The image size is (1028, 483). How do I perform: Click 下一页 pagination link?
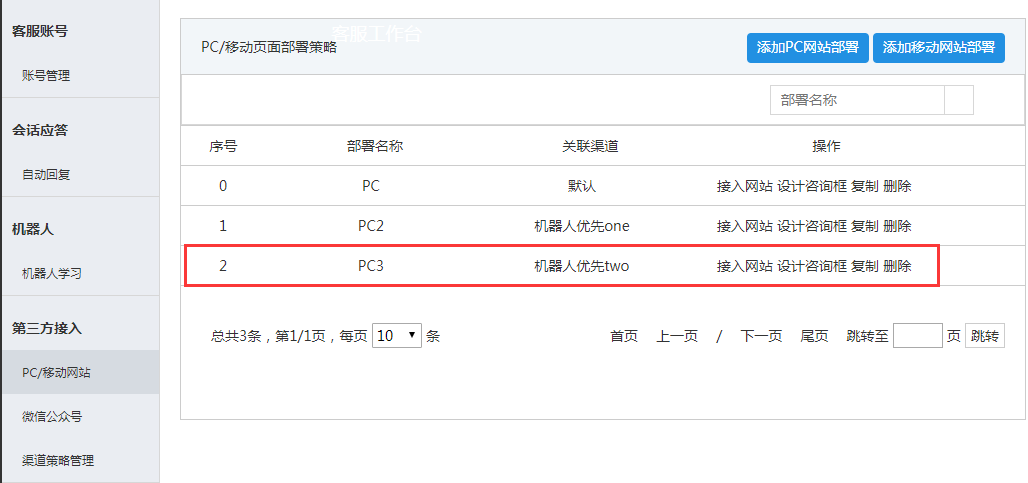click(x=761, y=336)
